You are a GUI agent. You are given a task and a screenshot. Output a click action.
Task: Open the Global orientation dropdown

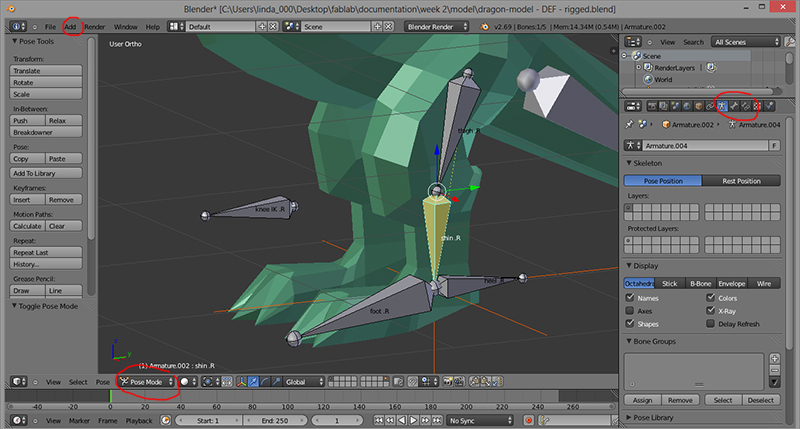coord(304,382)
